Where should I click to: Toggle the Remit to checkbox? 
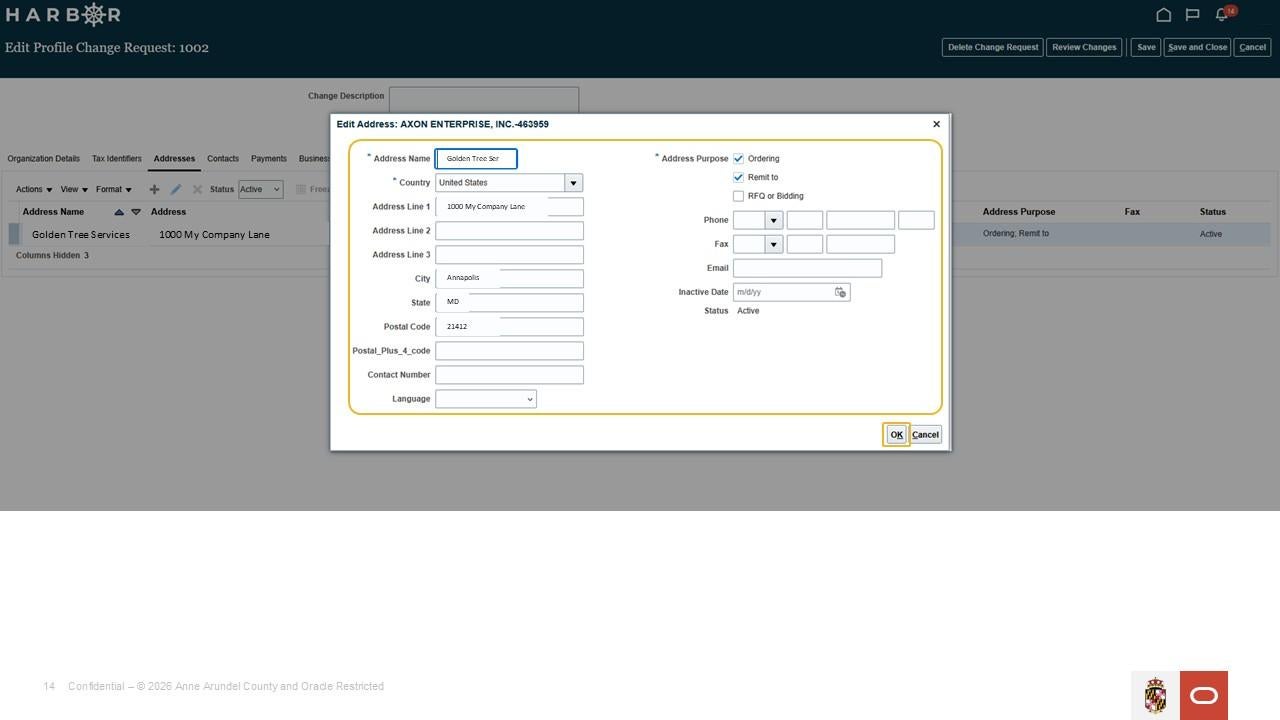tap(738, 177)
